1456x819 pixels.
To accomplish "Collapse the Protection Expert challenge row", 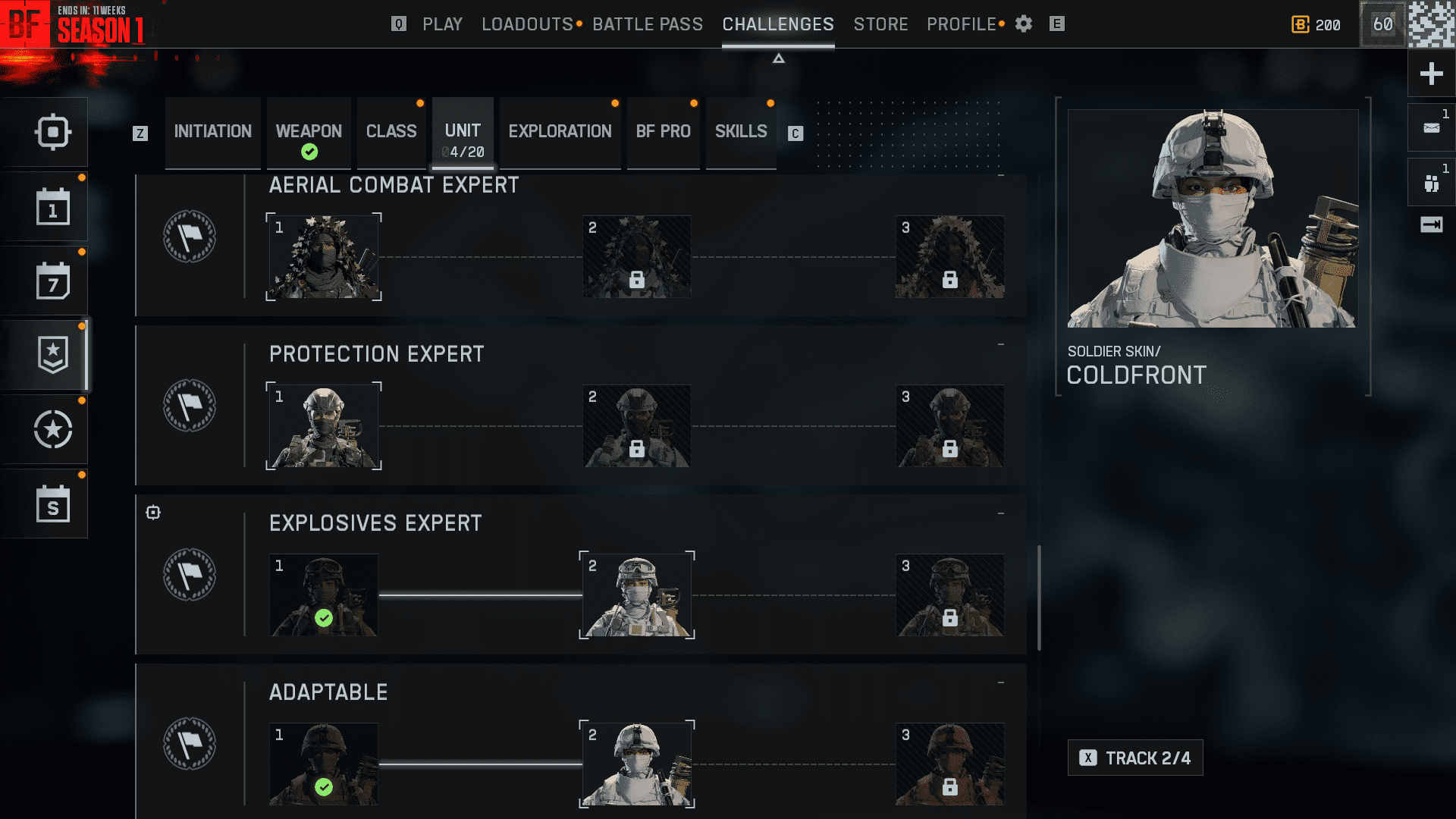I will point(1001,345).
